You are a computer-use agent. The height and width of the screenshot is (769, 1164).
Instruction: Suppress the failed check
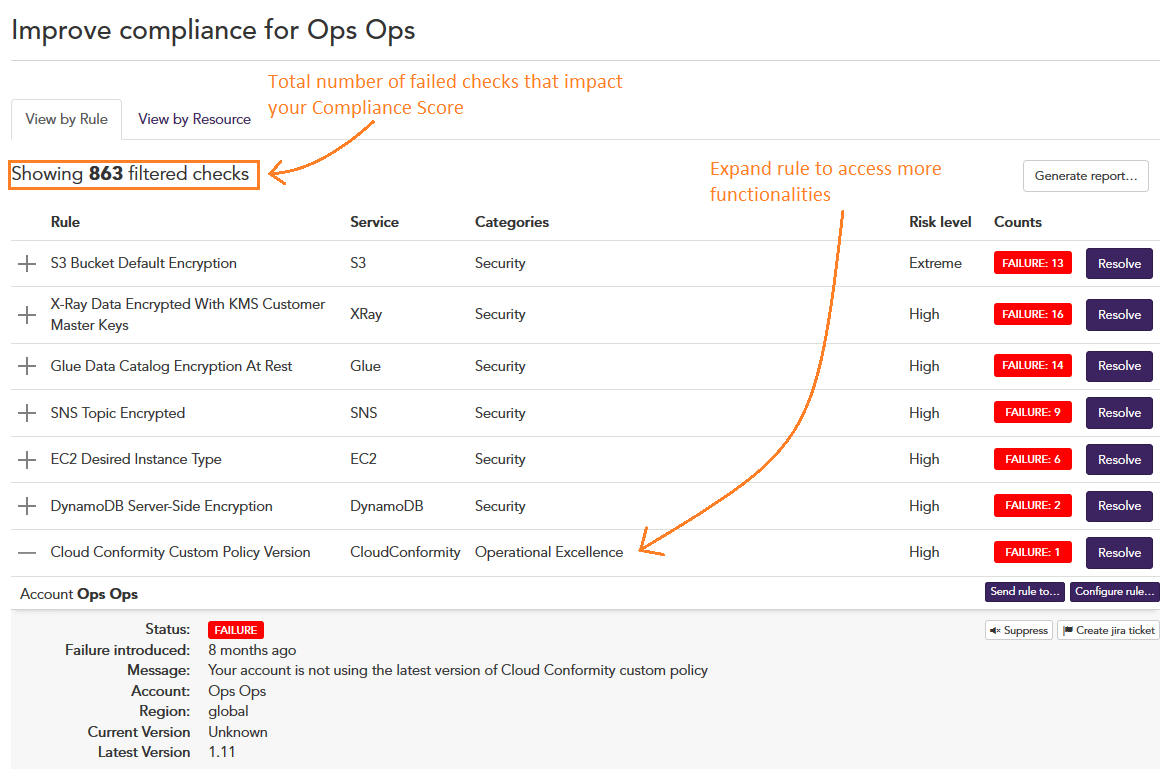point(1018,630)
